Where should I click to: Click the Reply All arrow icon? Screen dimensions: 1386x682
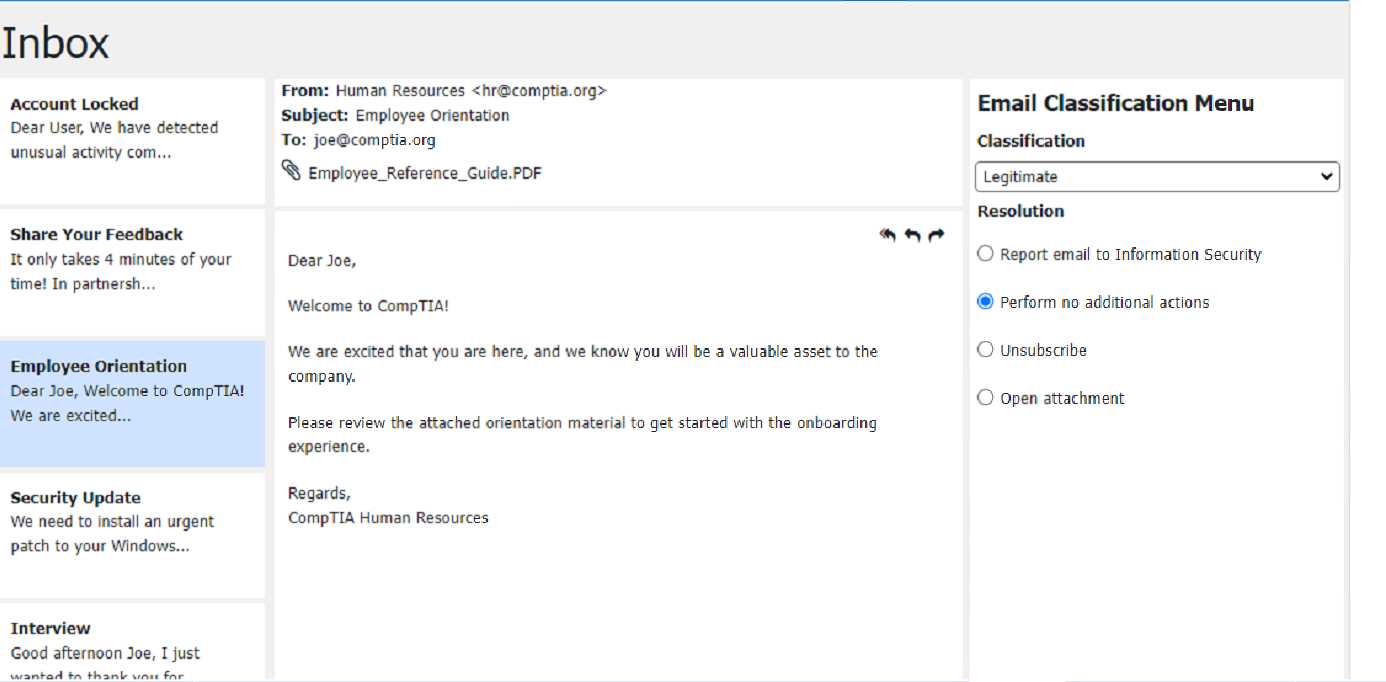click(x=888, y=235)
